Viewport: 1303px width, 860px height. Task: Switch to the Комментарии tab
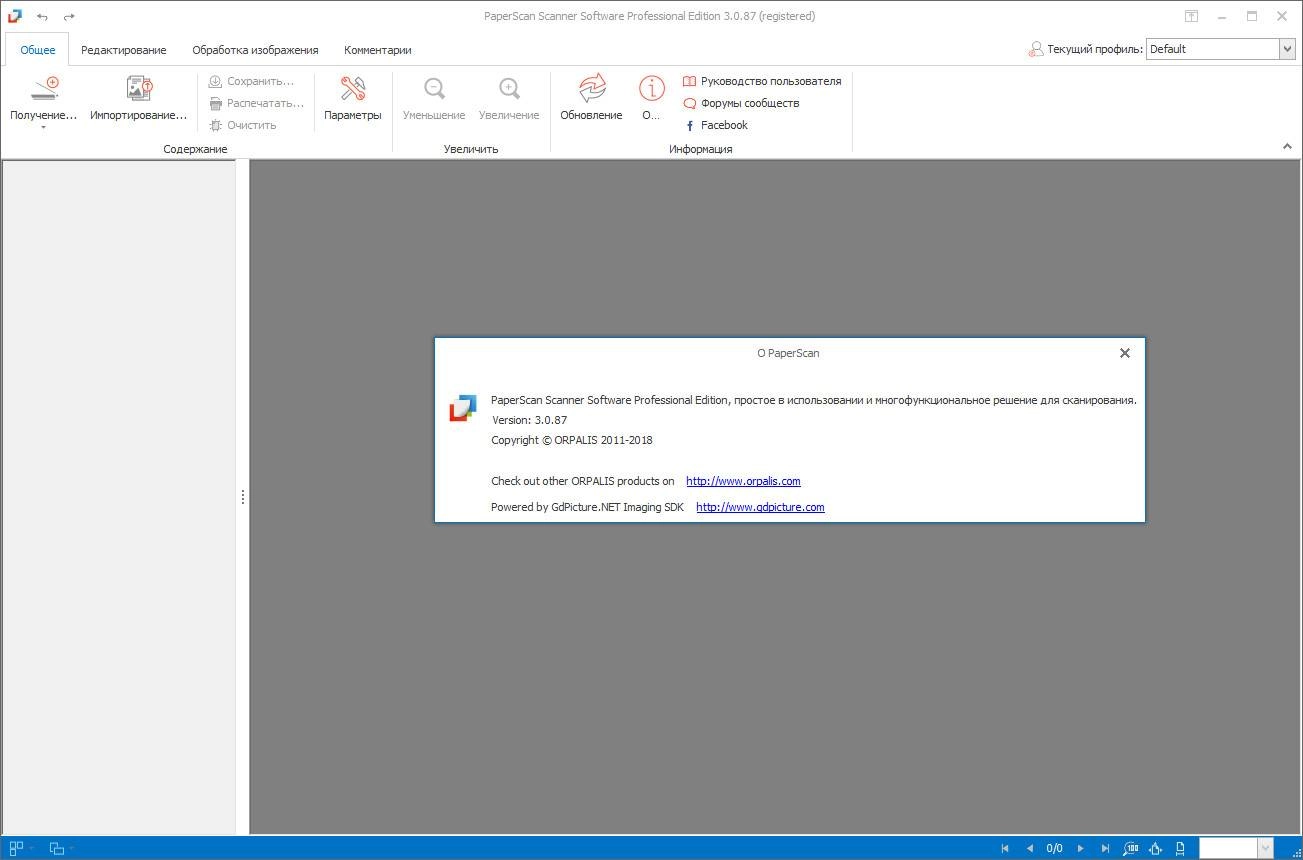click(378, 50)
